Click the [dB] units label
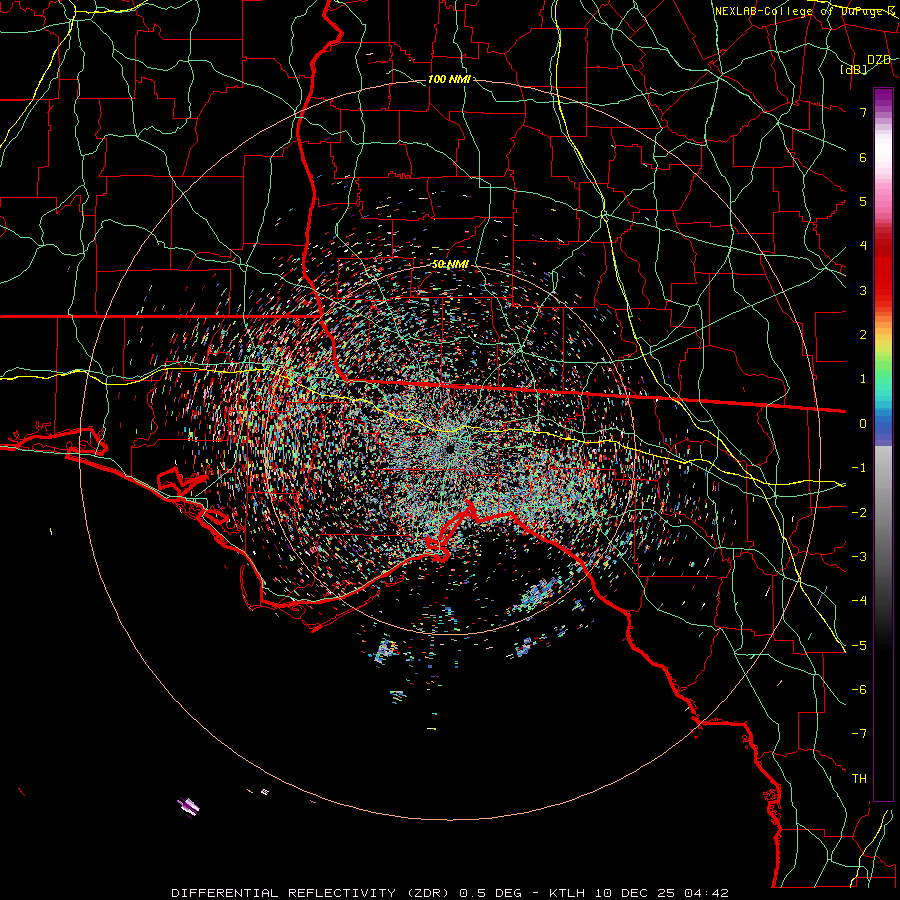The image size is (900, 900). (854, 69)
